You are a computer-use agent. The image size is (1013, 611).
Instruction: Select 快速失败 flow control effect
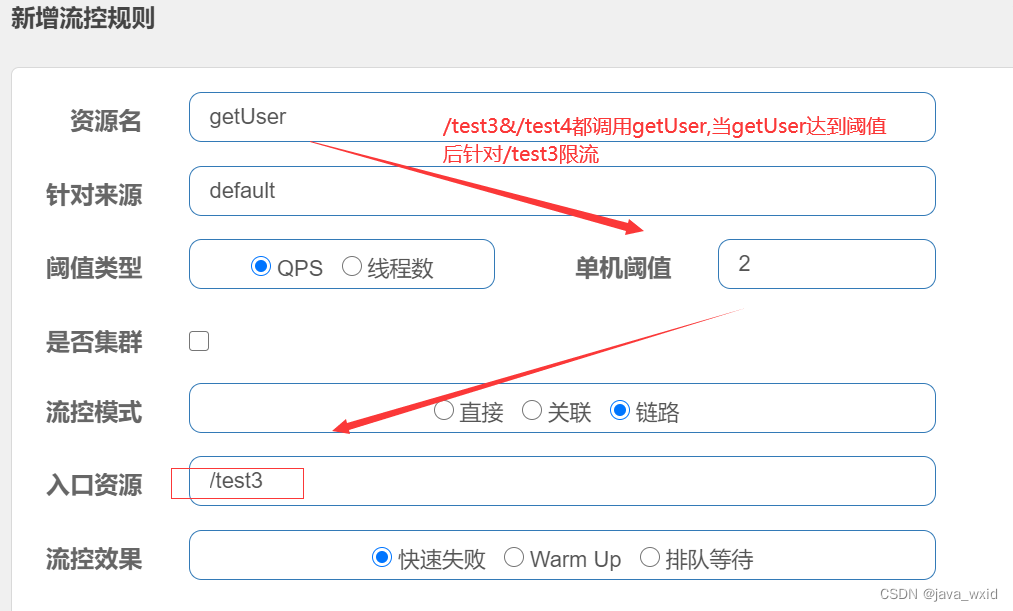coord(382,557)
